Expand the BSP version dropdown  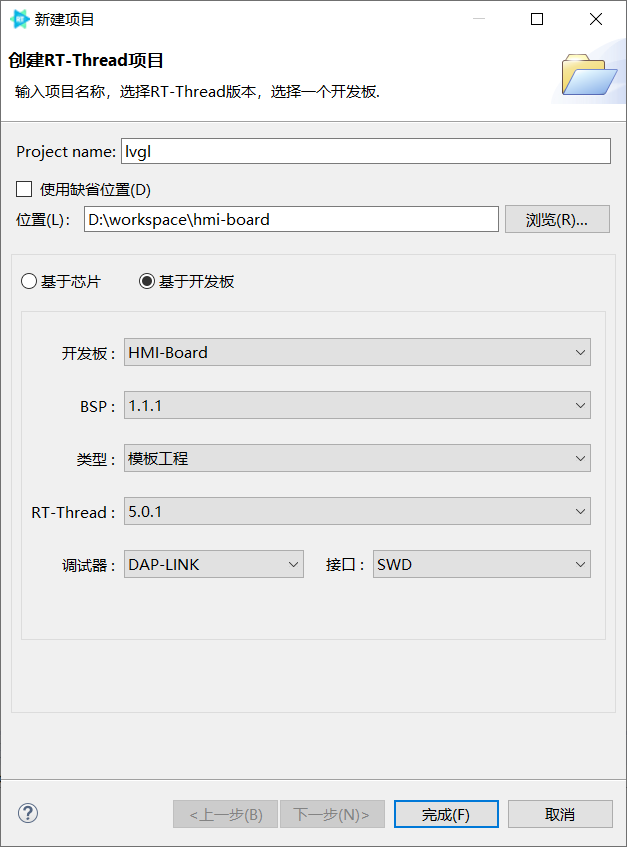357,406
